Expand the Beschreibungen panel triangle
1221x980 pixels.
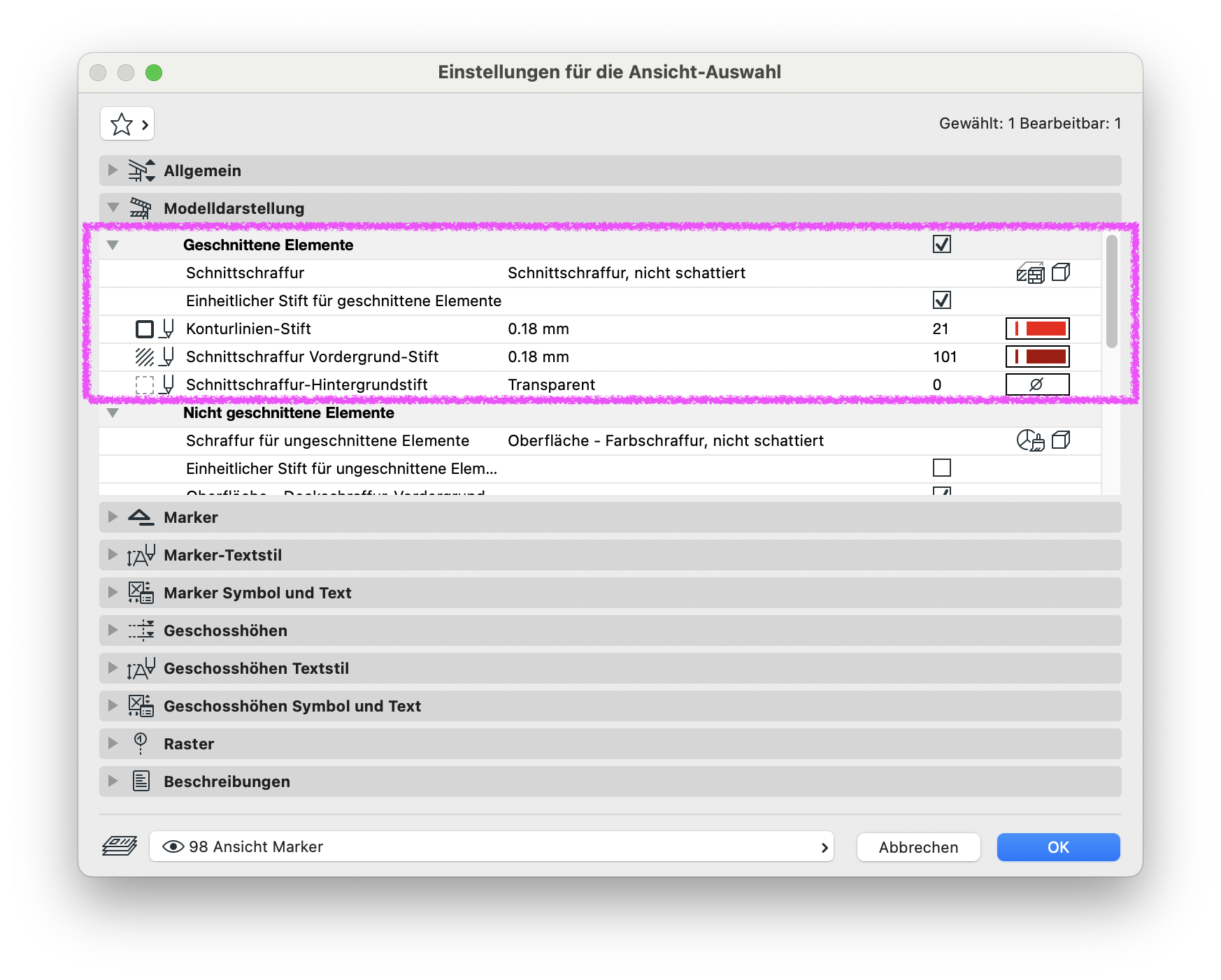point(113,781)
